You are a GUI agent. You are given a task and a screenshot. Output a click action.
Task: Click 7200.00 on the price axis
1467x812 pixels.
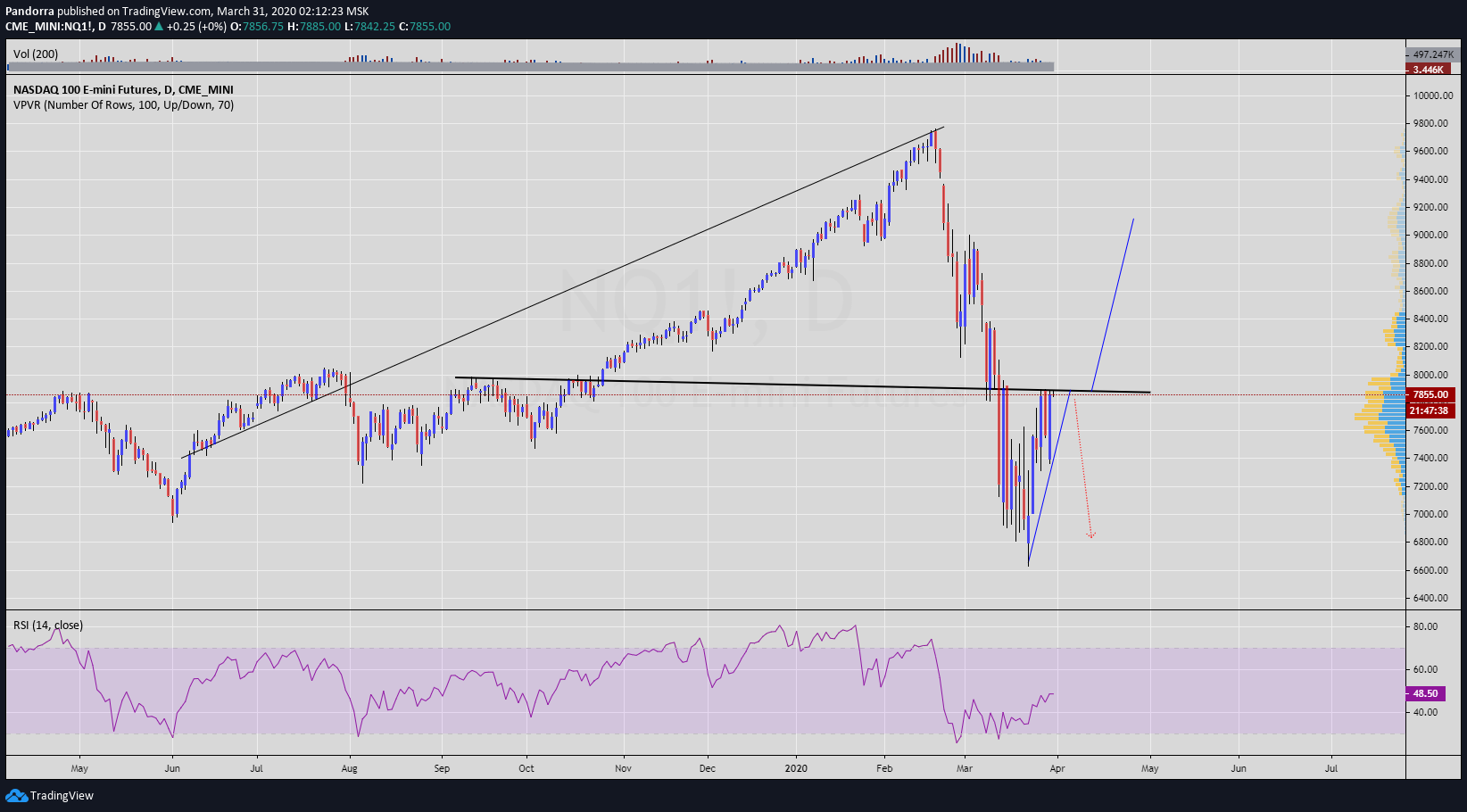click(1430, 486)
